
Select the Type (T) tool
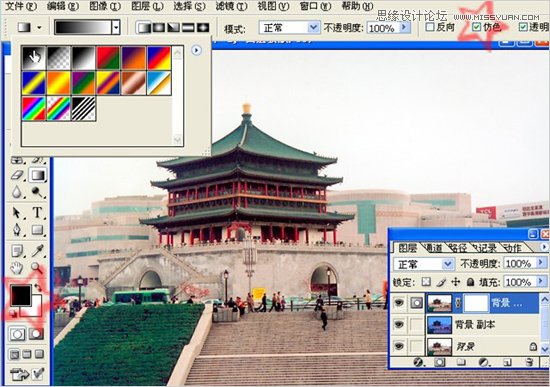pos(38,213)
